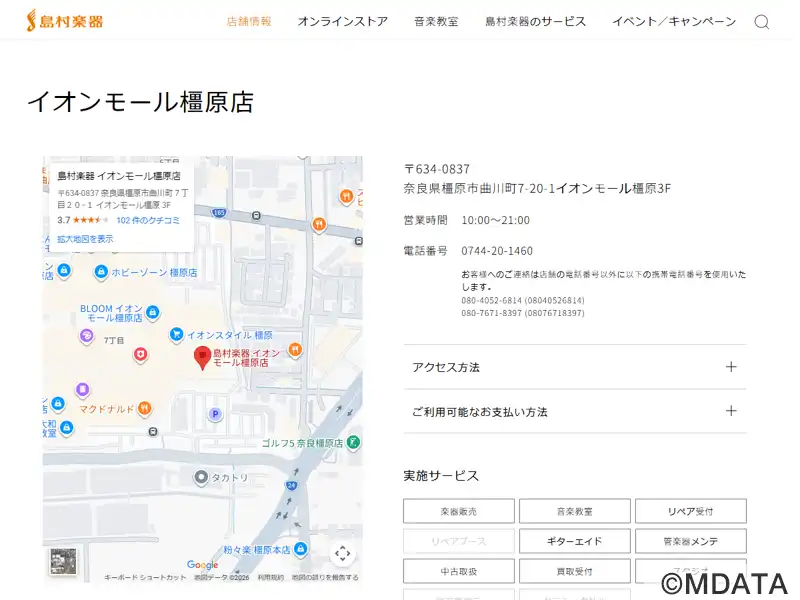
Task: Open the 102 件のクチコミ reviews link
Action: tap(148, 220)
